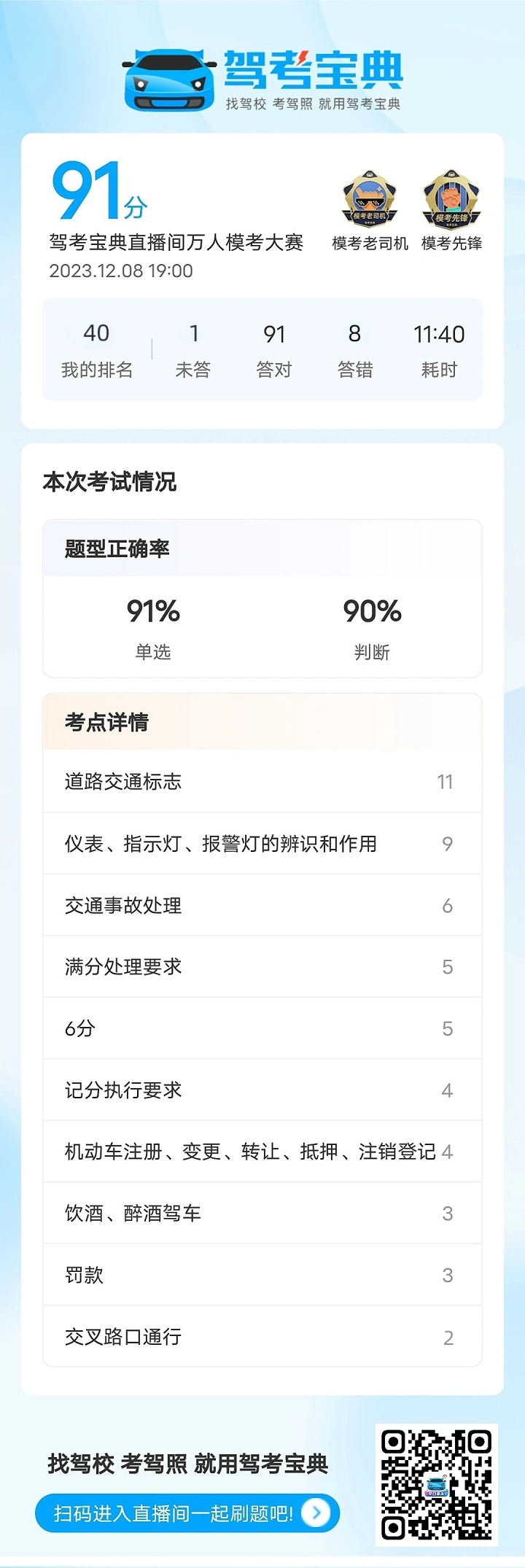Viewport: 525px width, 1568px height.
Task: Open the 罚款 topic row
Action: 262,1275
